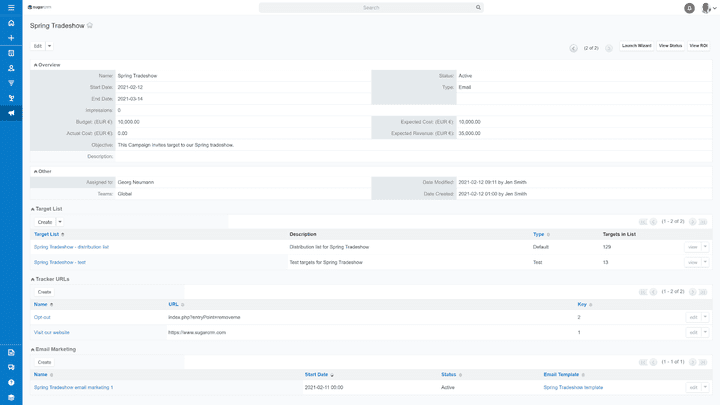Image resolution: width=720 pixels, height=405 pixels.
Task: Open the Target List Create dropdown arrow
Action: [60, 222]
